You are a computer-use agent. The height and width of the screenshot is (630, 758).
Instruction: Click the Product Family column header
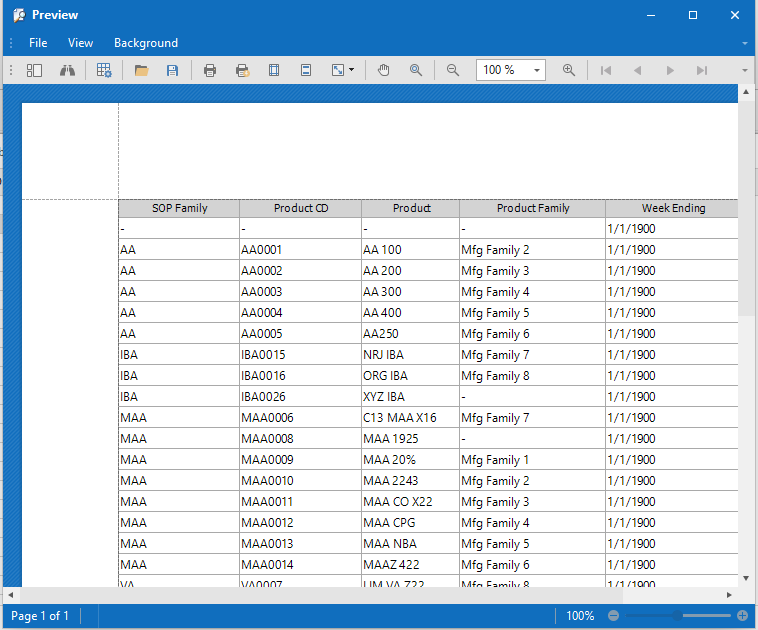click(x=533, y=208)
